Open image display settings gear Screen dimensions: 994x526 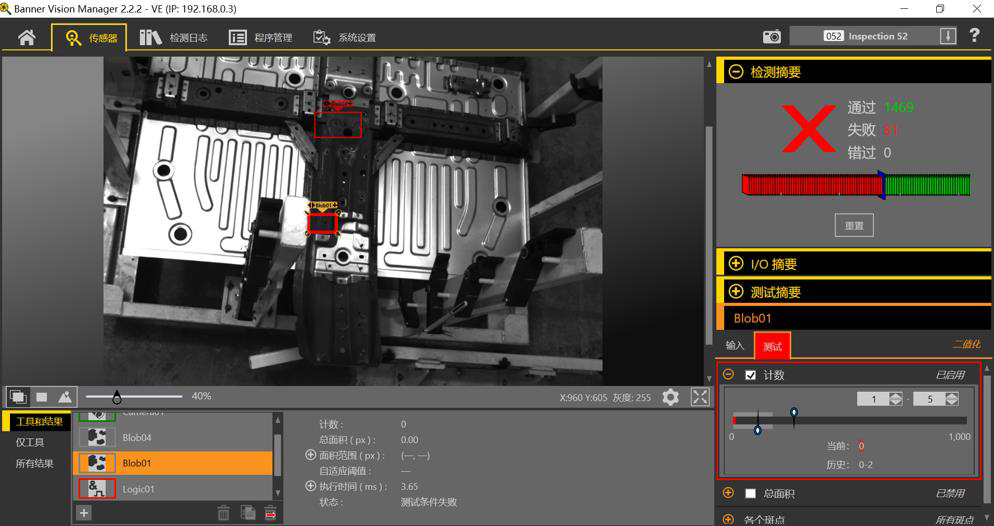[670, 397]
